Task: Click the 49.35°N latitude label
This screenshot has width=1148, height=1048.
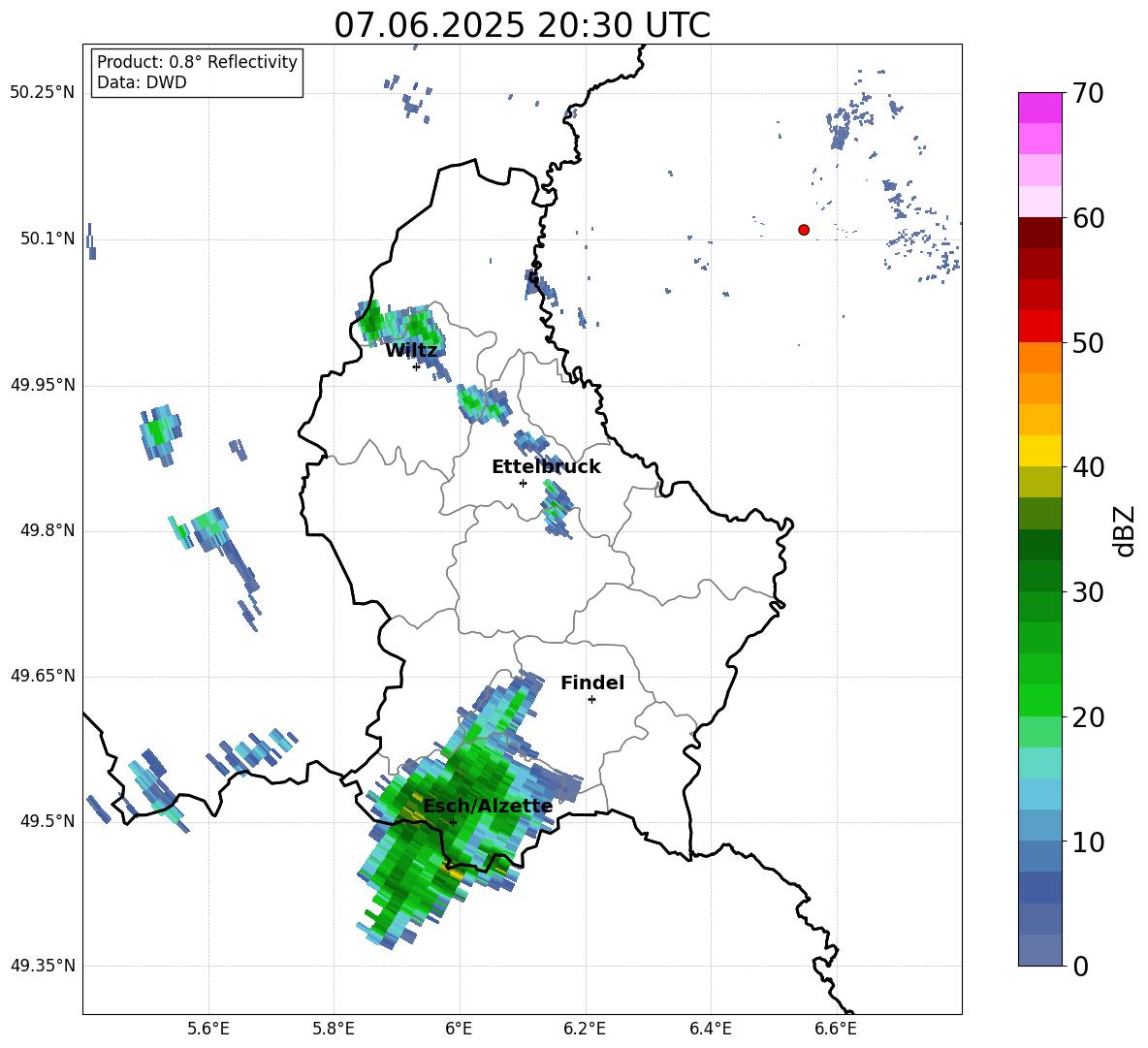Action: tap(42, 966)
